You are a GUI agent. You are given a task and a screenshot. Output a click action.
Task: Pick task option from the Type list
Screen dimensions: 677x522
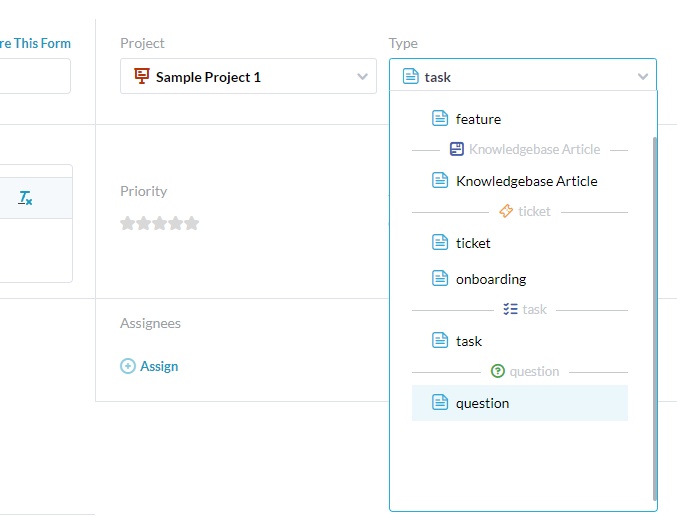[x=469, y=341]
